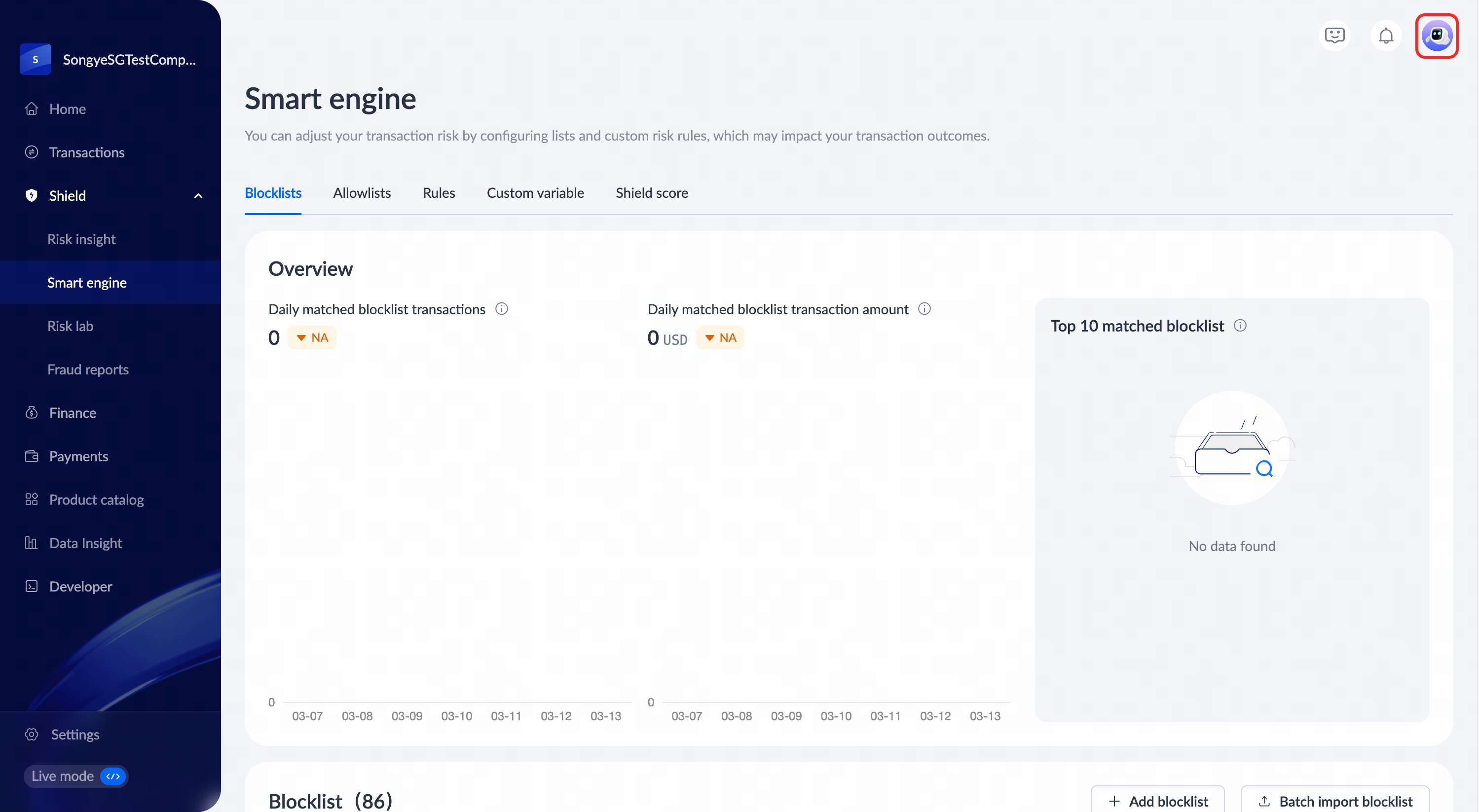Open the company account switcher
Screen dimensions: 1479x812
pos(129,60)
